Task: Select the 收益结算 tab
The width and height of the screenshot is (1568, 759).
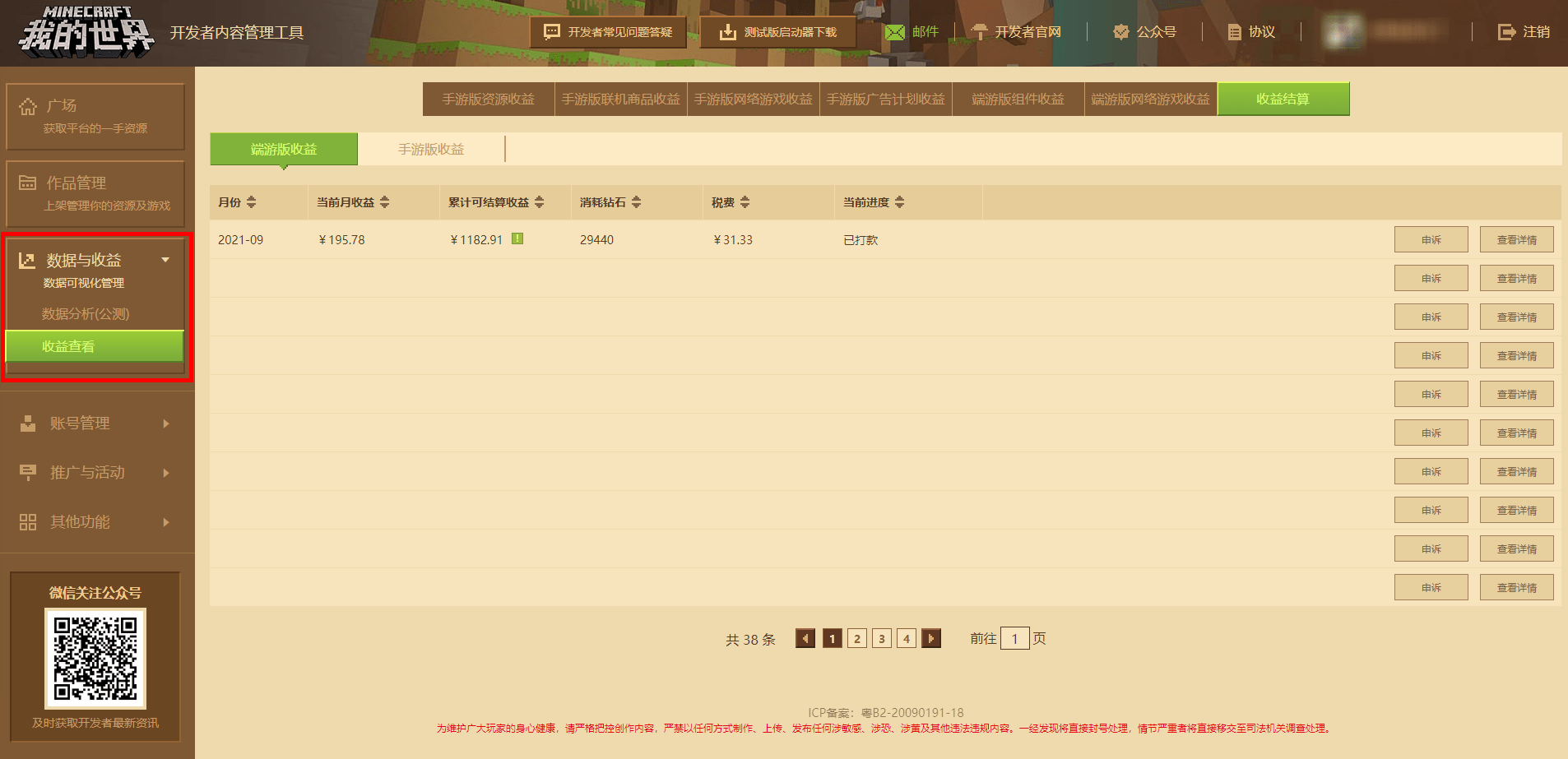Action: coord(1283,99)
